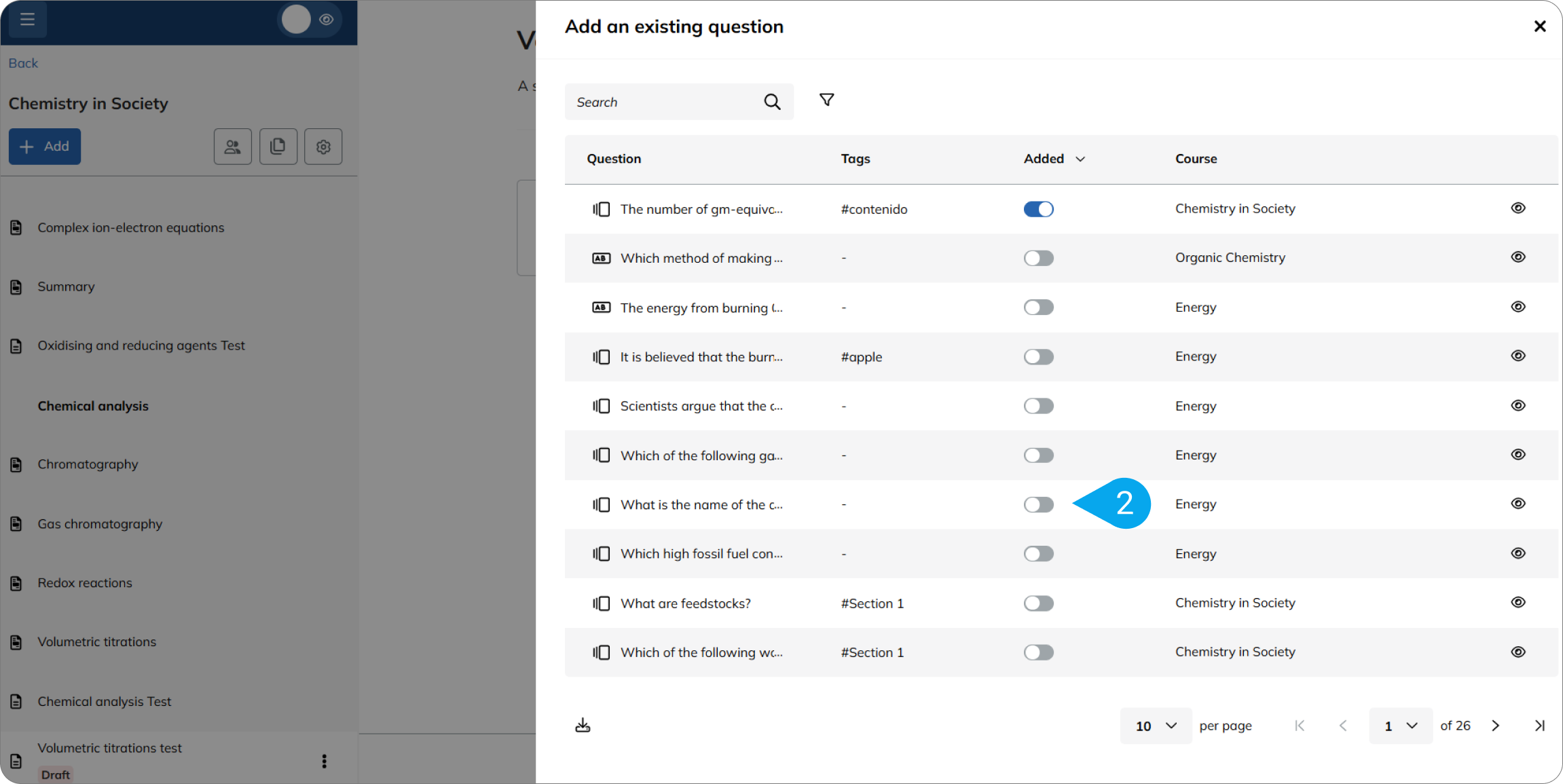This screenshot has width=1563, height=784.
Task: Open course settings gear icon
Action: [323, 147]
